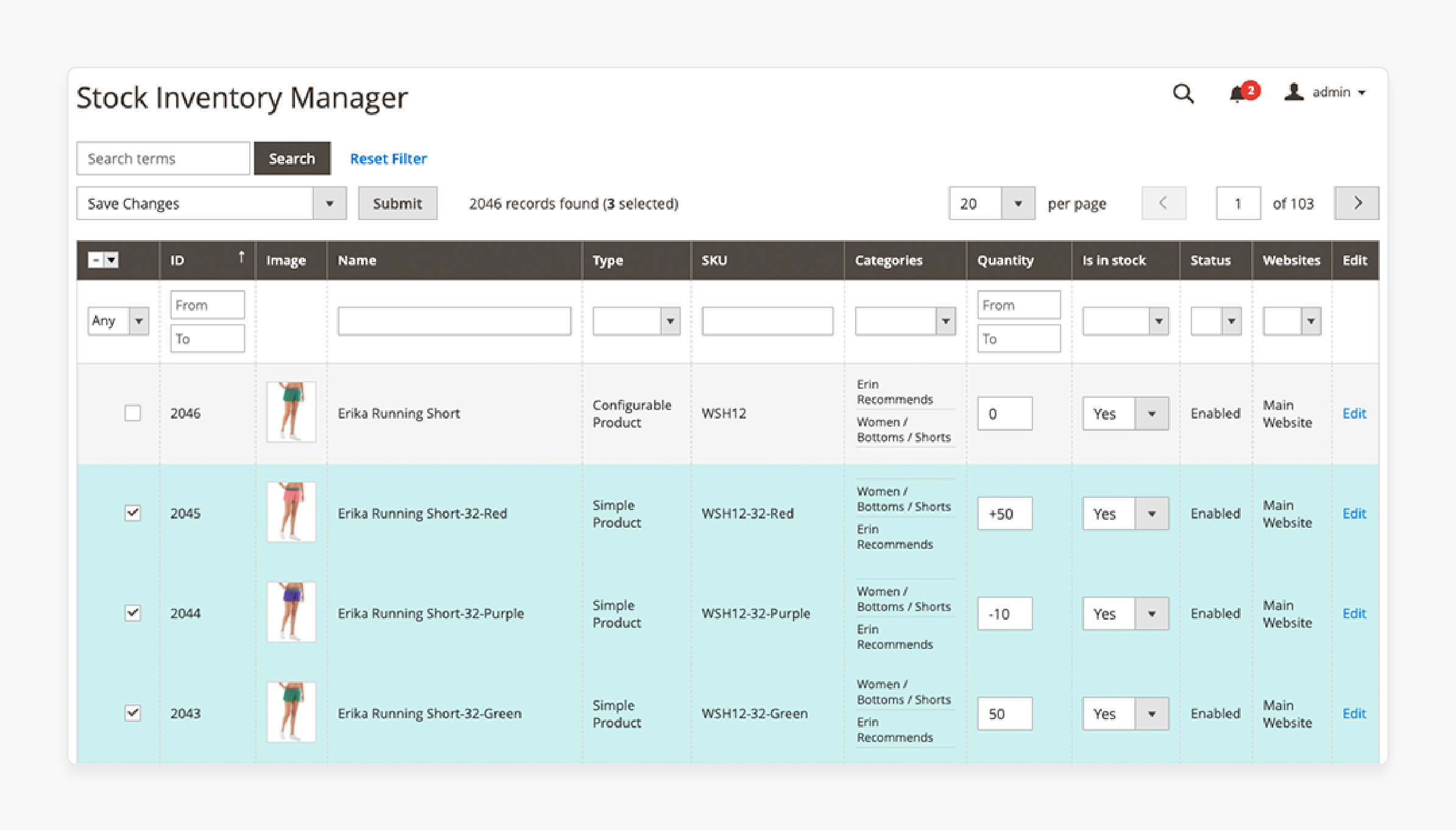Edit Erika Running Short-32-Red via Edit link
Viewport: 1456px width, 830px height.
pyautogui.click(x=1354, y=513)
